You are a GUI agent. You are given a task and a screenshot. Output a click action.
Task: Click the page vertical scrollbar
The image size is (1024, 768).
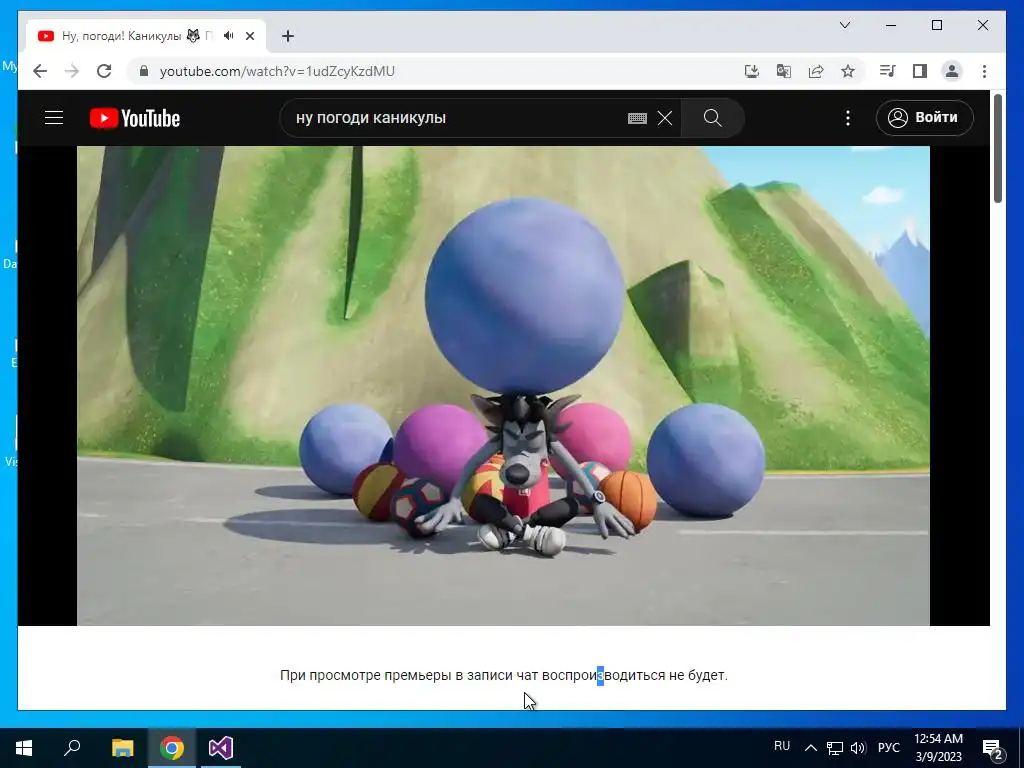tap(997, 149)
